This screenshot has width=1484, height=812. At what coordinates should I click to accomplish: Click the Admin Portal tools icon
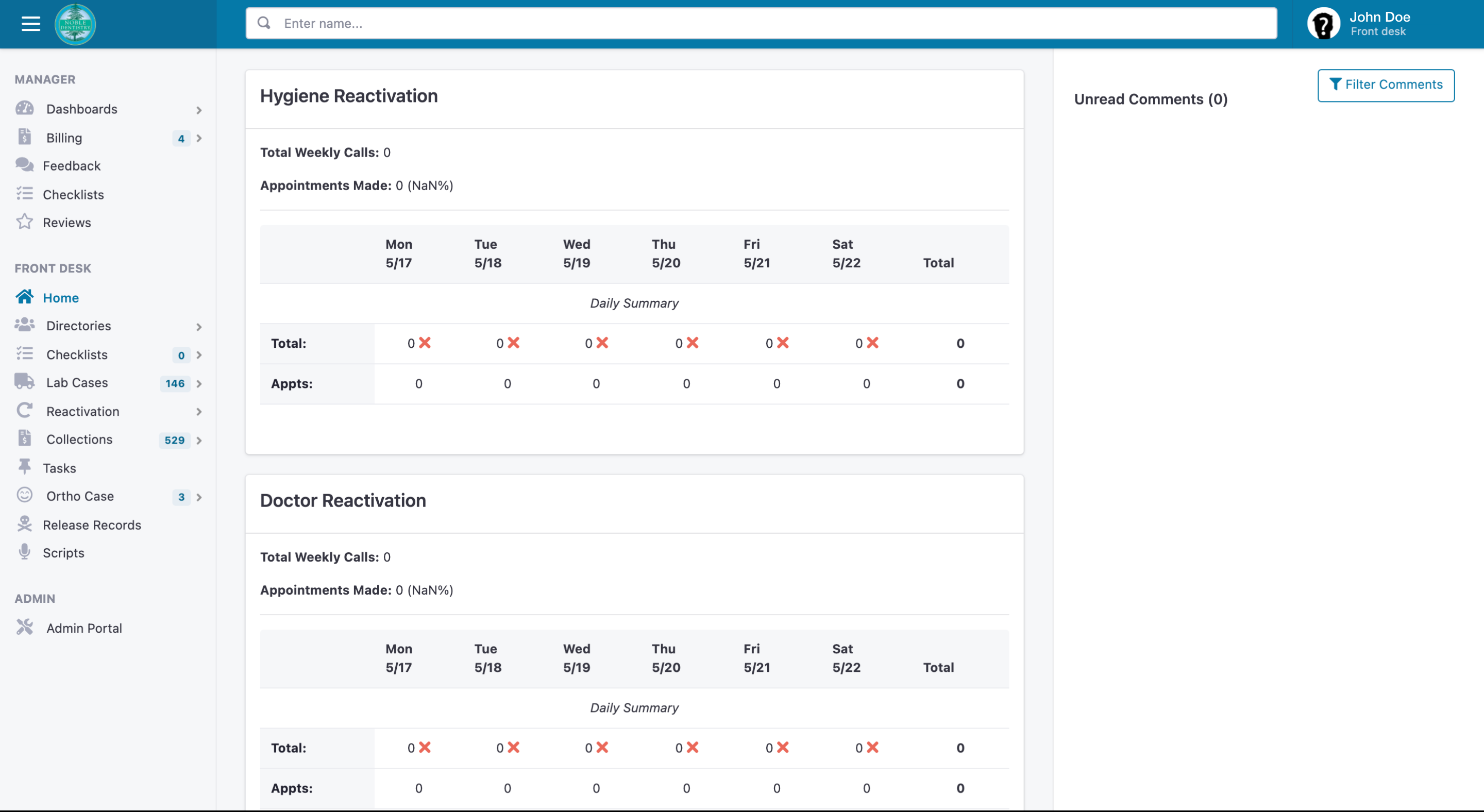coord(25,627)
